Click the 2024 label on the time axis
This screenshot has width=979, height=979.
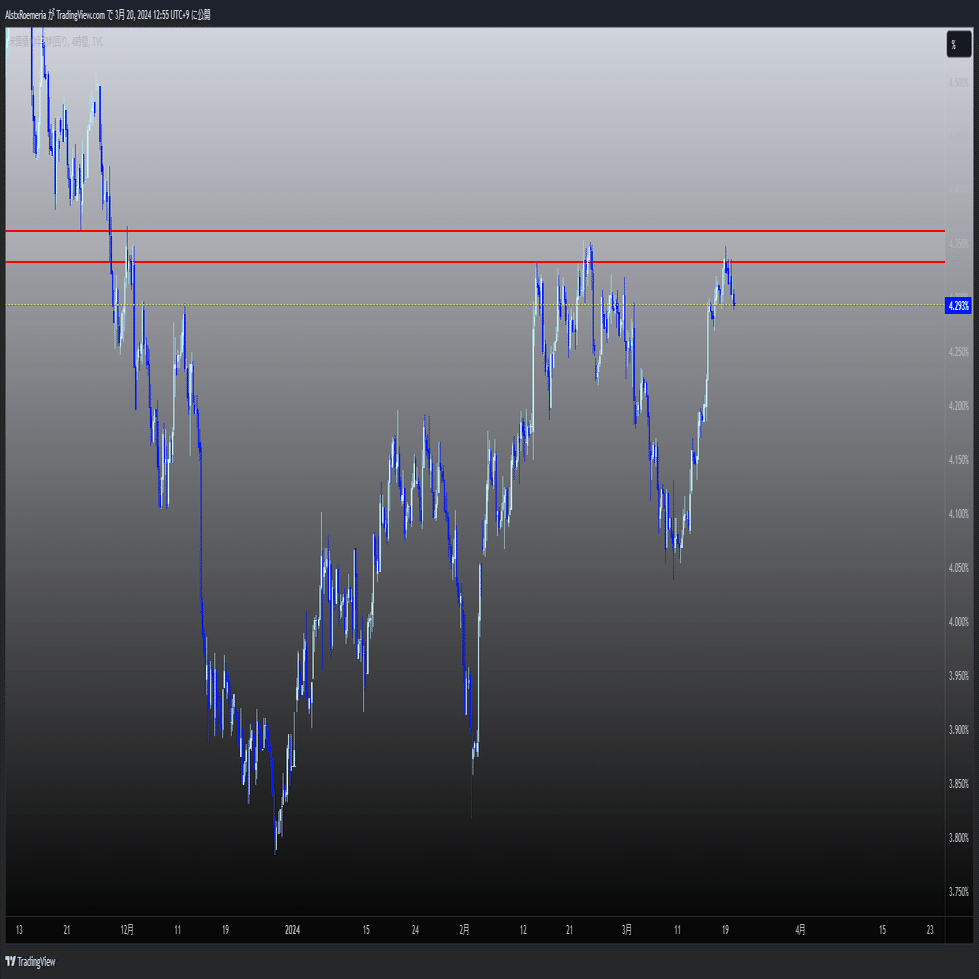coord(292,930)
